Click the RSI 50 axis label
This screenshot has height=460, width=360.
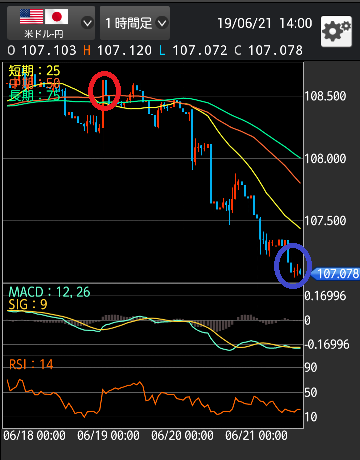311,392
